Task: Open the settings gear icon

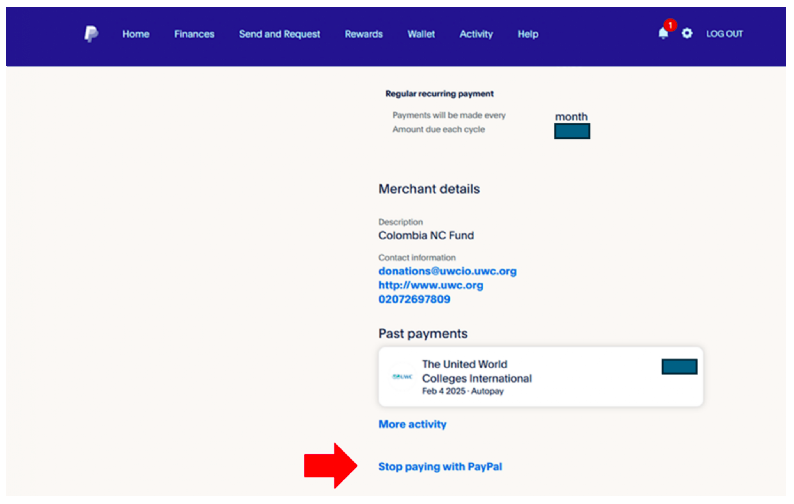Action: pos(687,33)
